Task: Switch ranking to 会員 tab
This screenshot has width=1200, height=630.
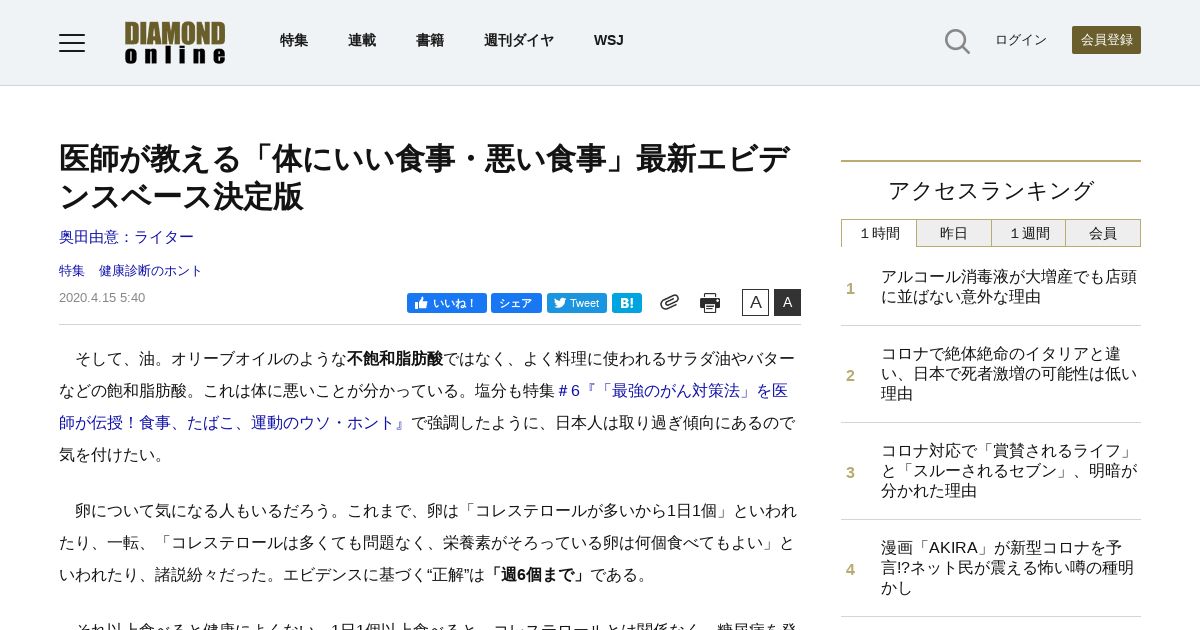Action: [1103, 233]
